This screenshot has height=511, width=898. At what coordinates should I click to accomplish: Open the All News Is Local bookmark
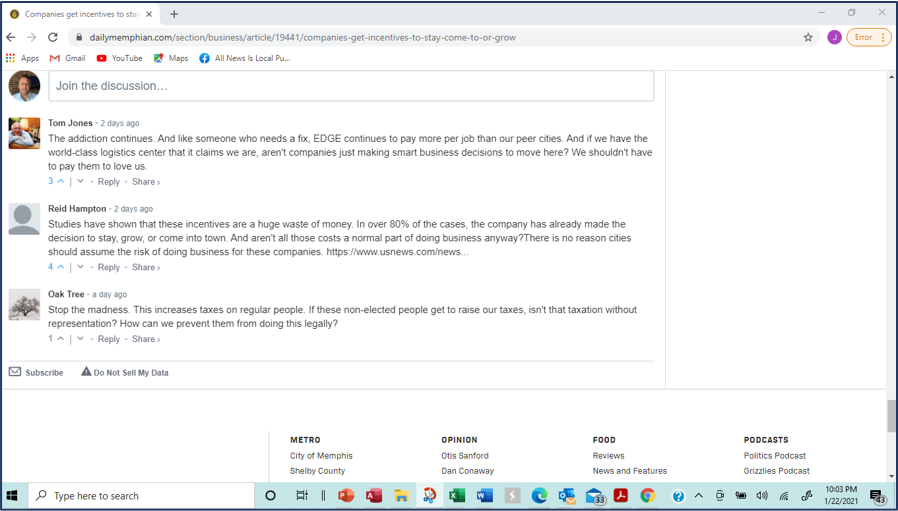point(245,58)
